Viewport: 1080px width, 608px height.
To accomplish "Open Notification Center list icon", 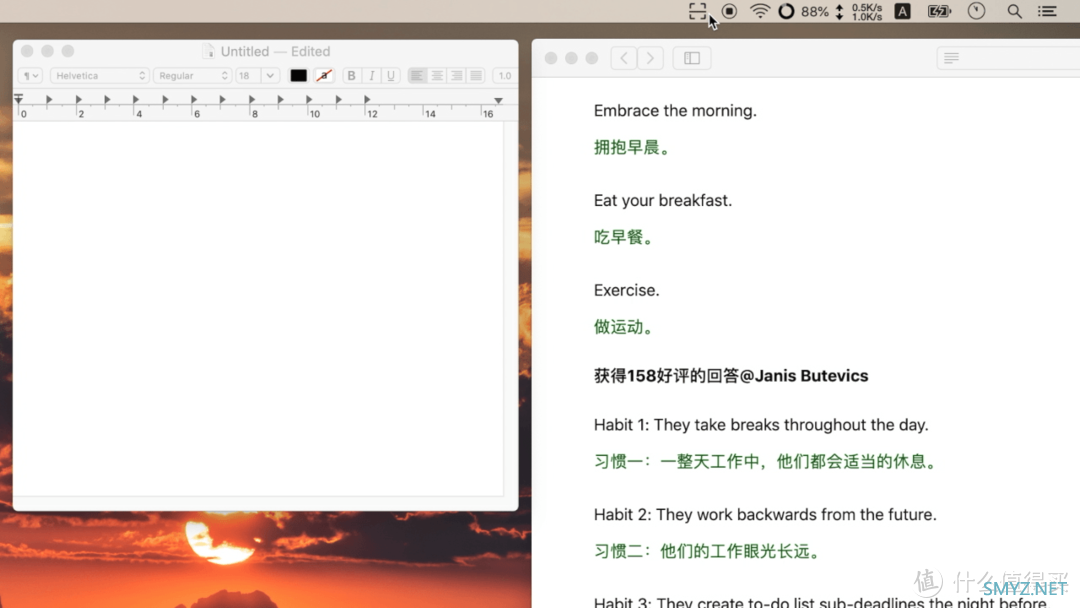I will pyautogui.click(x=1047, y=11).
